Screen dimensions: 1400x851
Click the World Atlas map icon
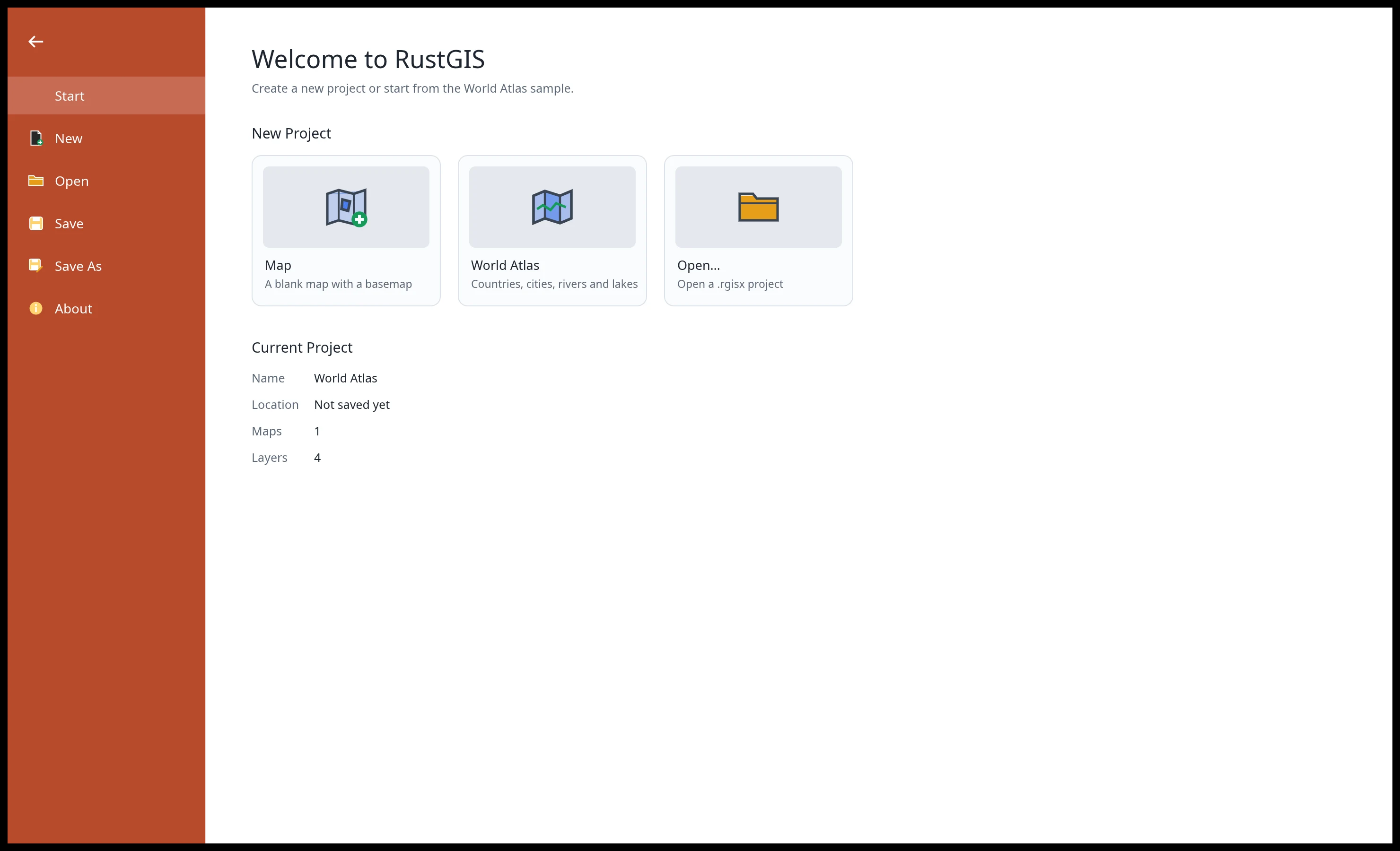(x=552, y=208)
